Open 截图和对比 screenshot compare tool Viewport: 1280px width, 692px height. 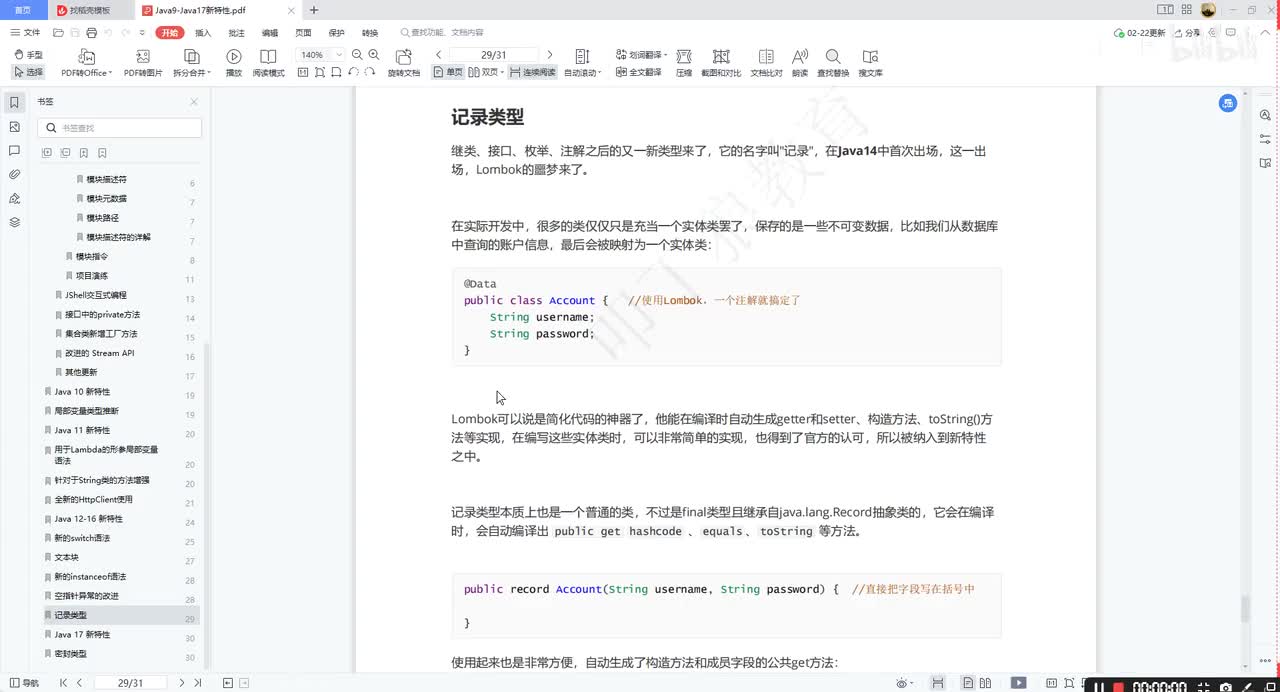tap(721, 63)
